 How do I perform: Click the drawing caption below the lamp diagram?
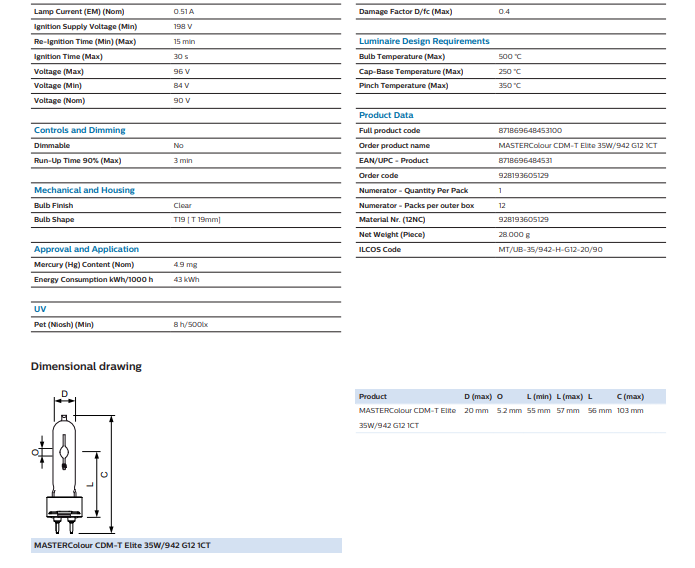click(122, 545)
